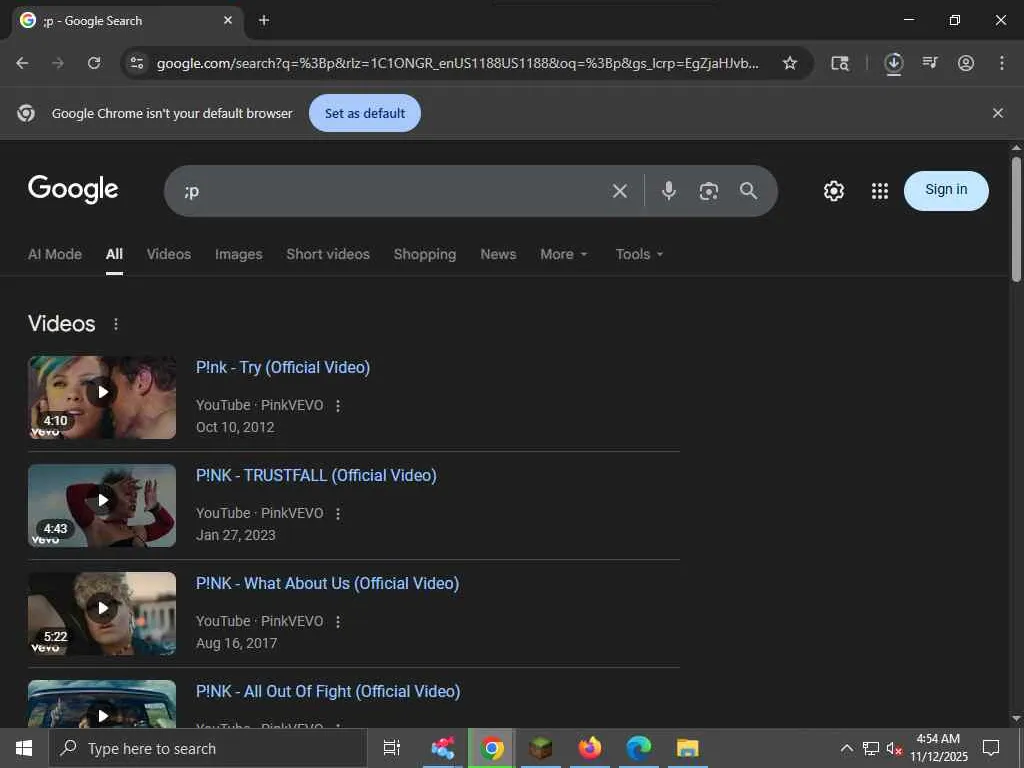The width and height of the screenshot is (1024, 768).
Task: Select the All results tab
Action: (114, 254)
